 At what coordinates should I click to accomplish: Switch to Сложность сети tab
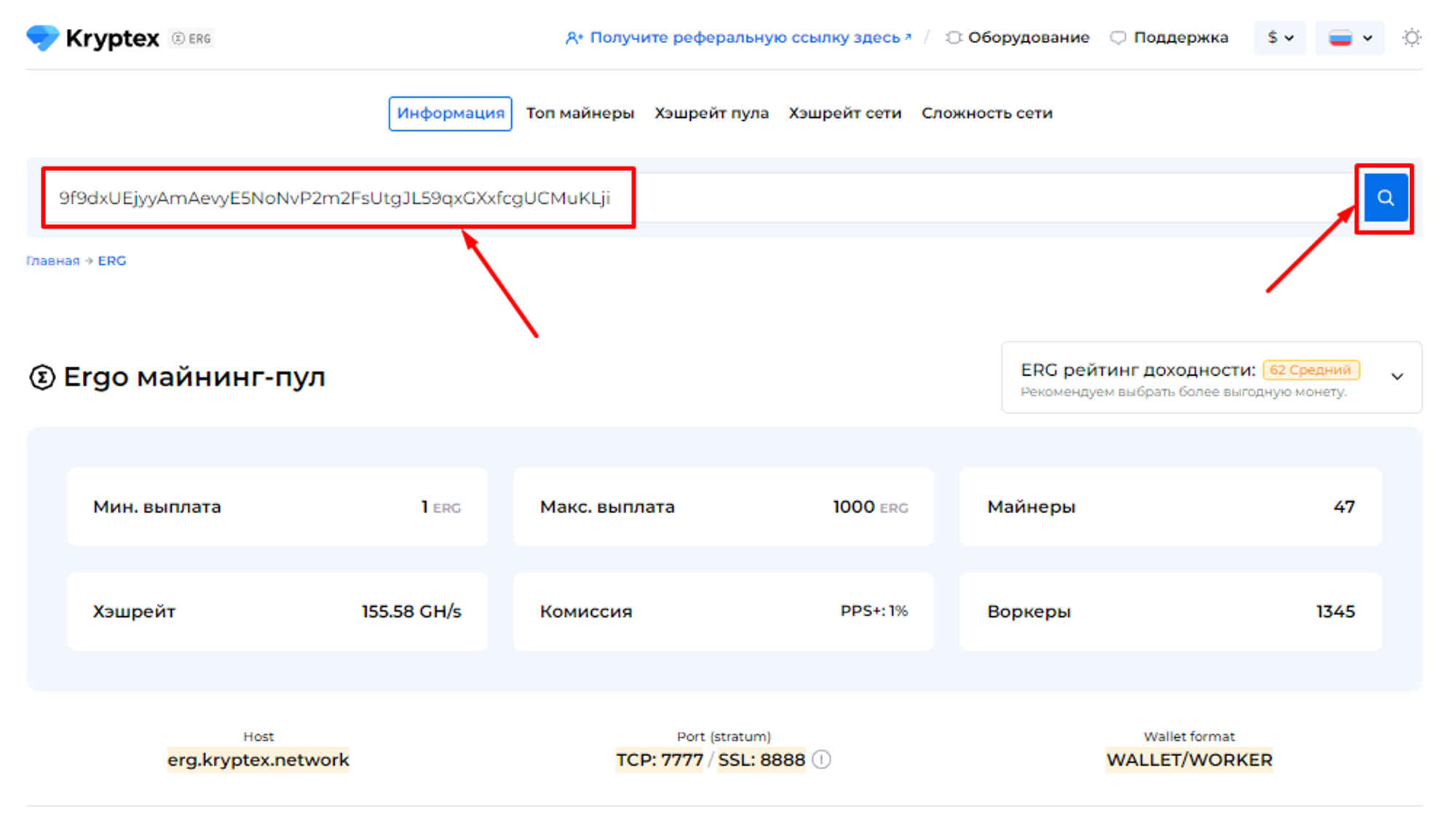pos(986,114)
